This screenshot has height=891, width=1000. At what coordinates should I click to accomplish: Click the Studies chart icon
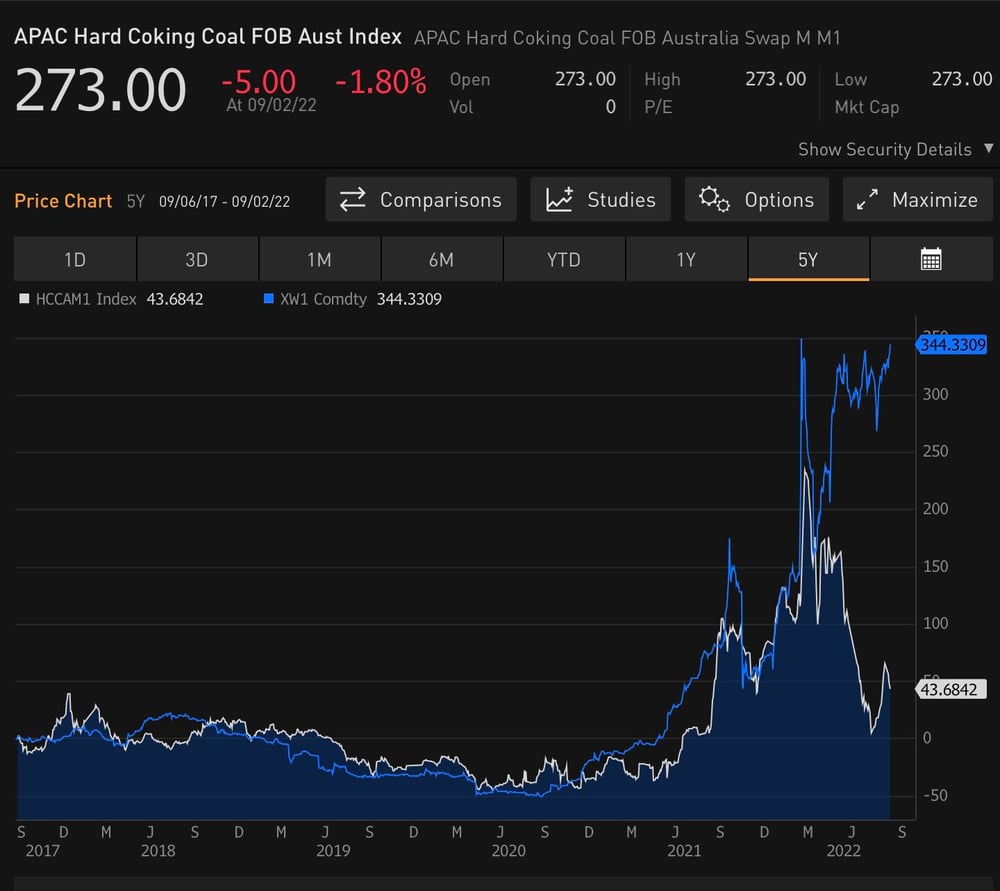click(x=559, y=200)
